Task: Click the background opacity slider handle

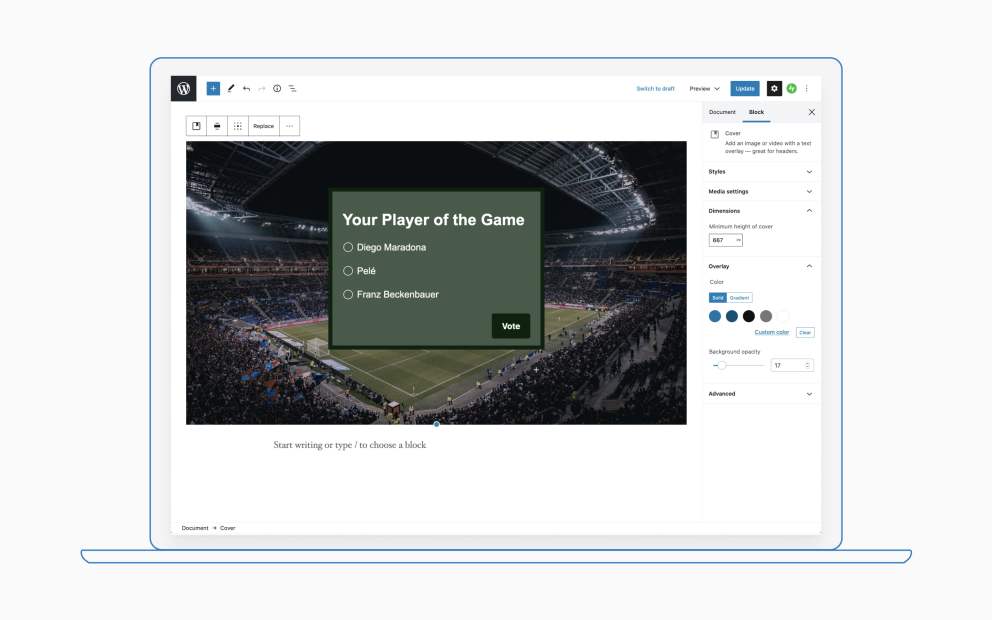Action: point(722,365)
